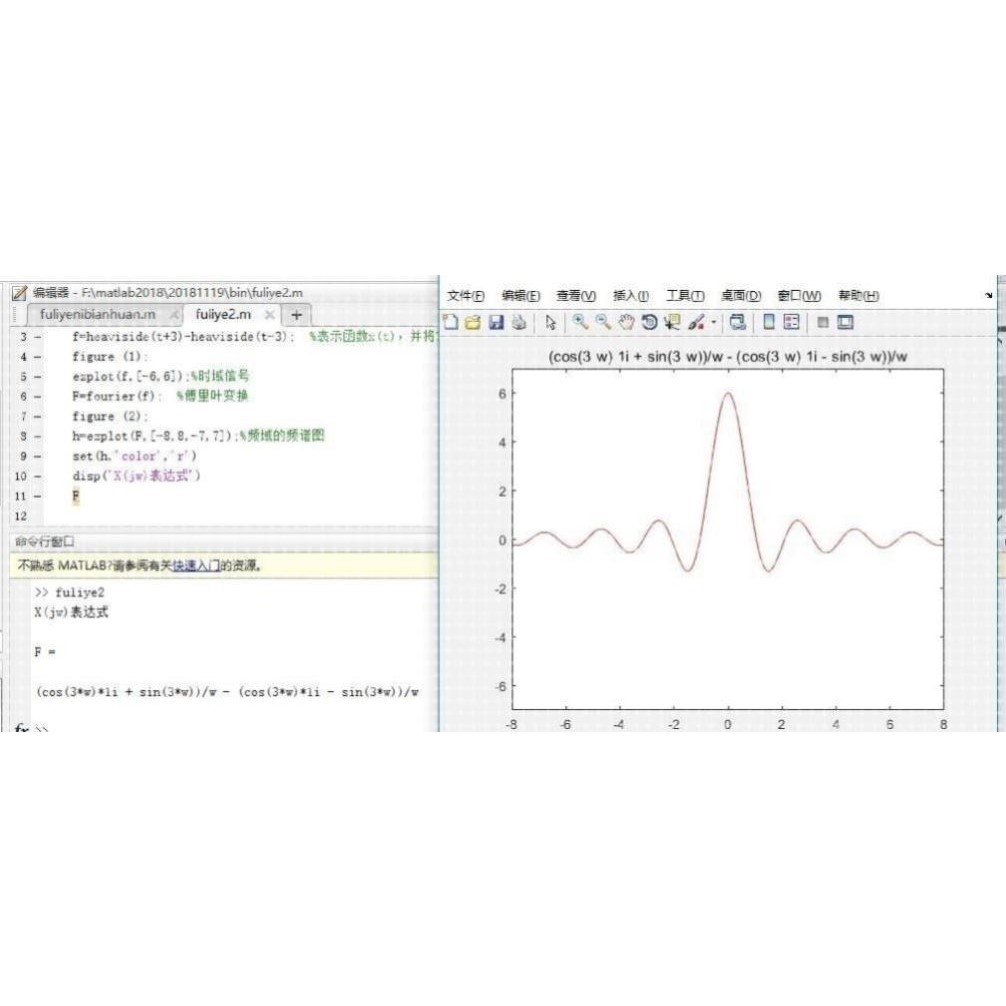Image resolution: width=1006 pixels, height=1006 pixels.
Task: Click the 命令行窗口 panel title
Action: (x=44, y=541)
